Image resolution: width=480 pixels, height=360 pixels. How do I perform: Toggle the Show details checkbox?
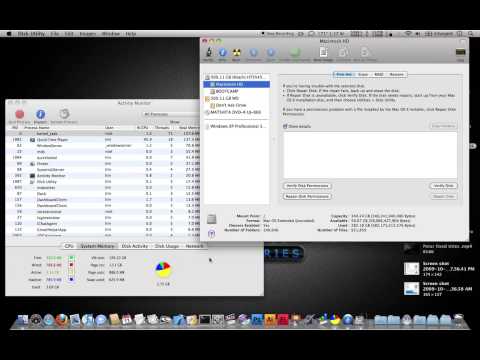coord(285,126)
